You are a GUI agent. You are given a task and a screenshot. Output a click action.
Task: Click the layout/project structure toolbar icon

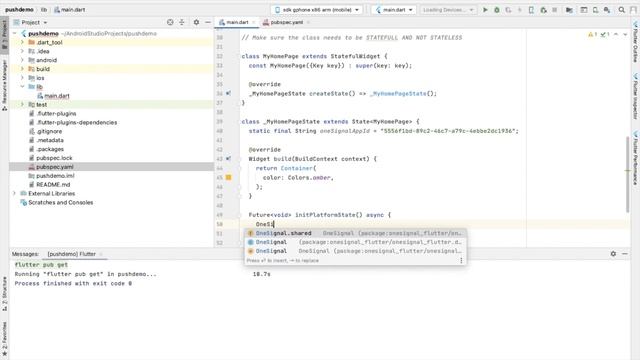point(584,10)
